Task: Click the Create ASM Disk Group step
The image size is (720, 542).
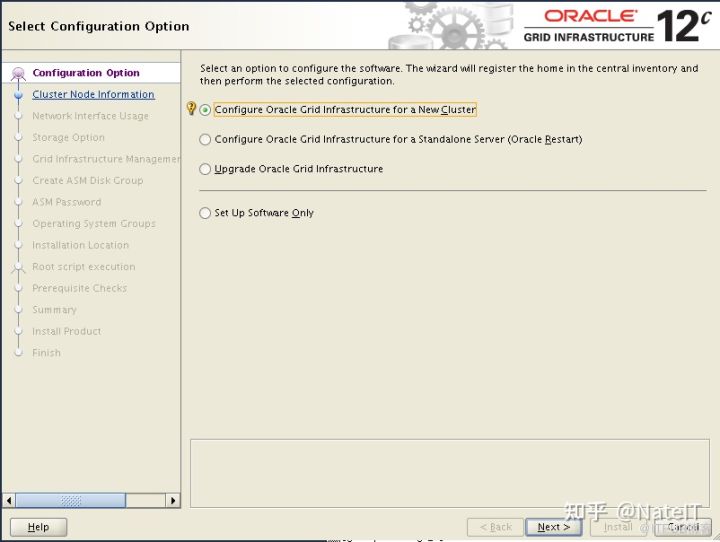Action: pos(88,181)
